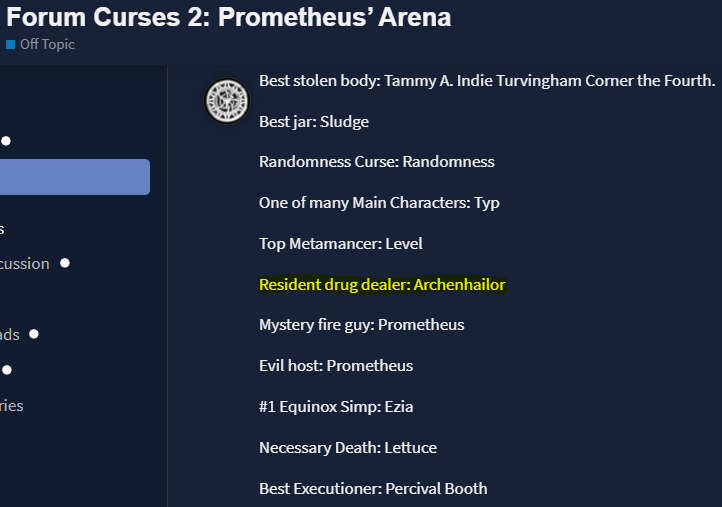
Task: Click the highlighted 'Resident drug dealer: Archenhailor' line
Action: point(382,285)
